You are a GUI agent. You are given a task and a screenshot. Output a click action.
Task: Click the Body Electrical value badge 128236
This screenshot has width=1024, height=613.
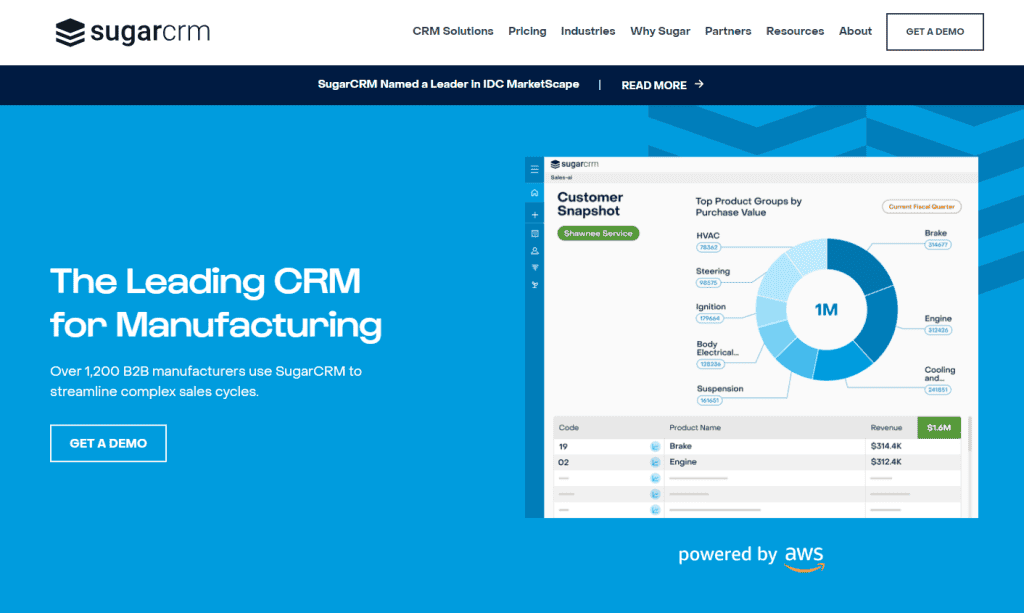click(710, 364)
